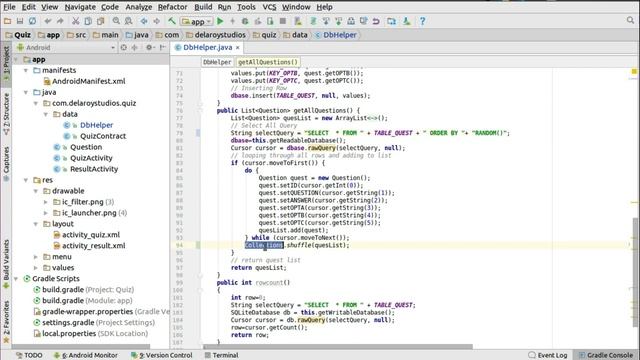Open the File menu
Screen dimensions: 640x360
click(9, 7)
